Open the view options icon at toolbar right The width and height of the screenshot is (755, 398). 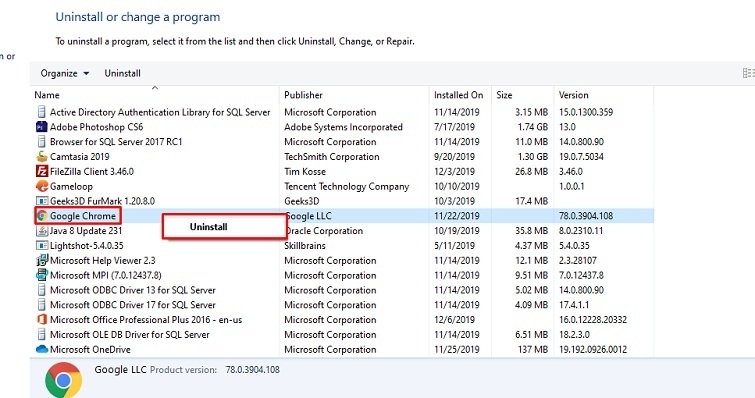pyautogui.click(x=748, y=73)
